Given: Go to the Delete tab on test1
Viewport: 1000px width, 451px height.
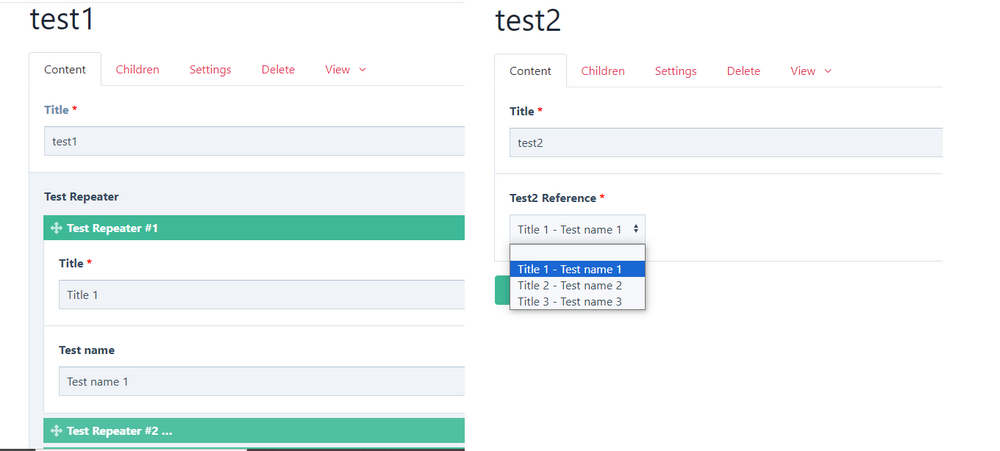Looking at the screenshot, I should 278,70.
